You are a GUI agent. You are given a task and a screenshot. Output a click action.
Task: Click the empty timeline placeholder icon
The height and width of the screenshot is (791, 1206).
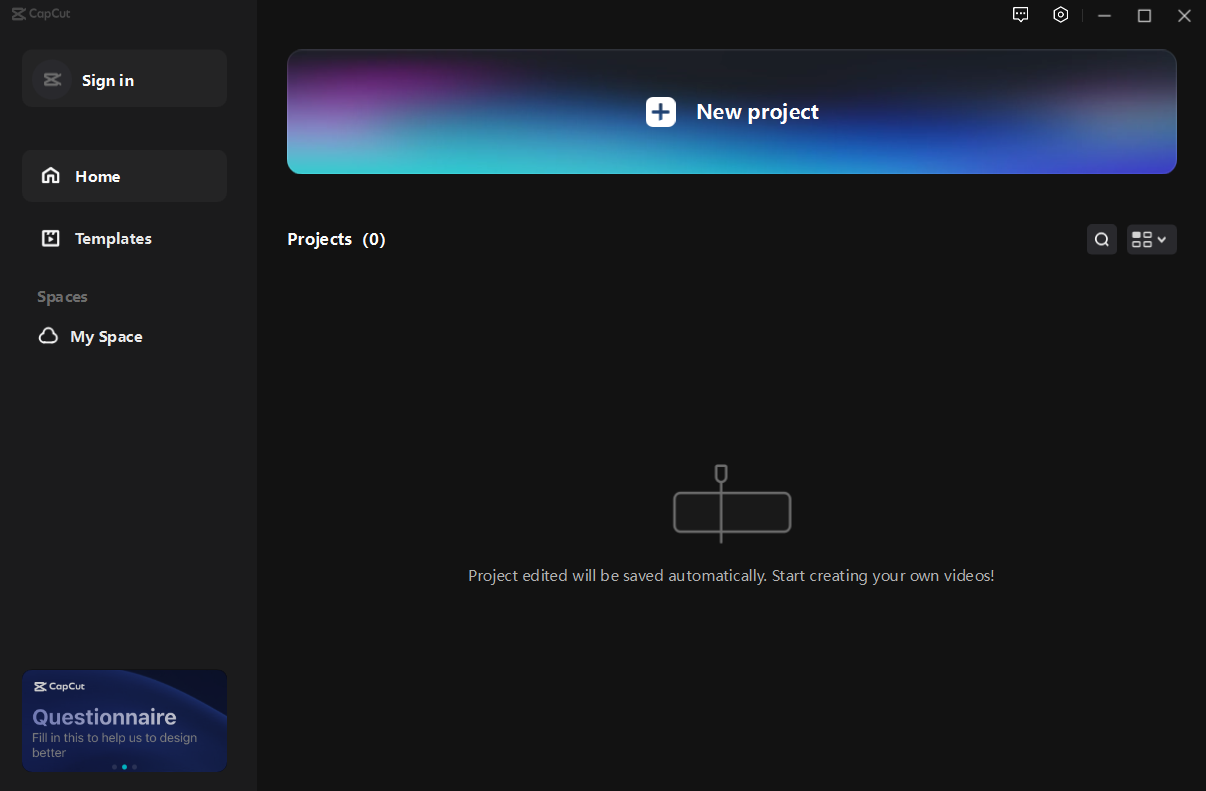[732, 504]
